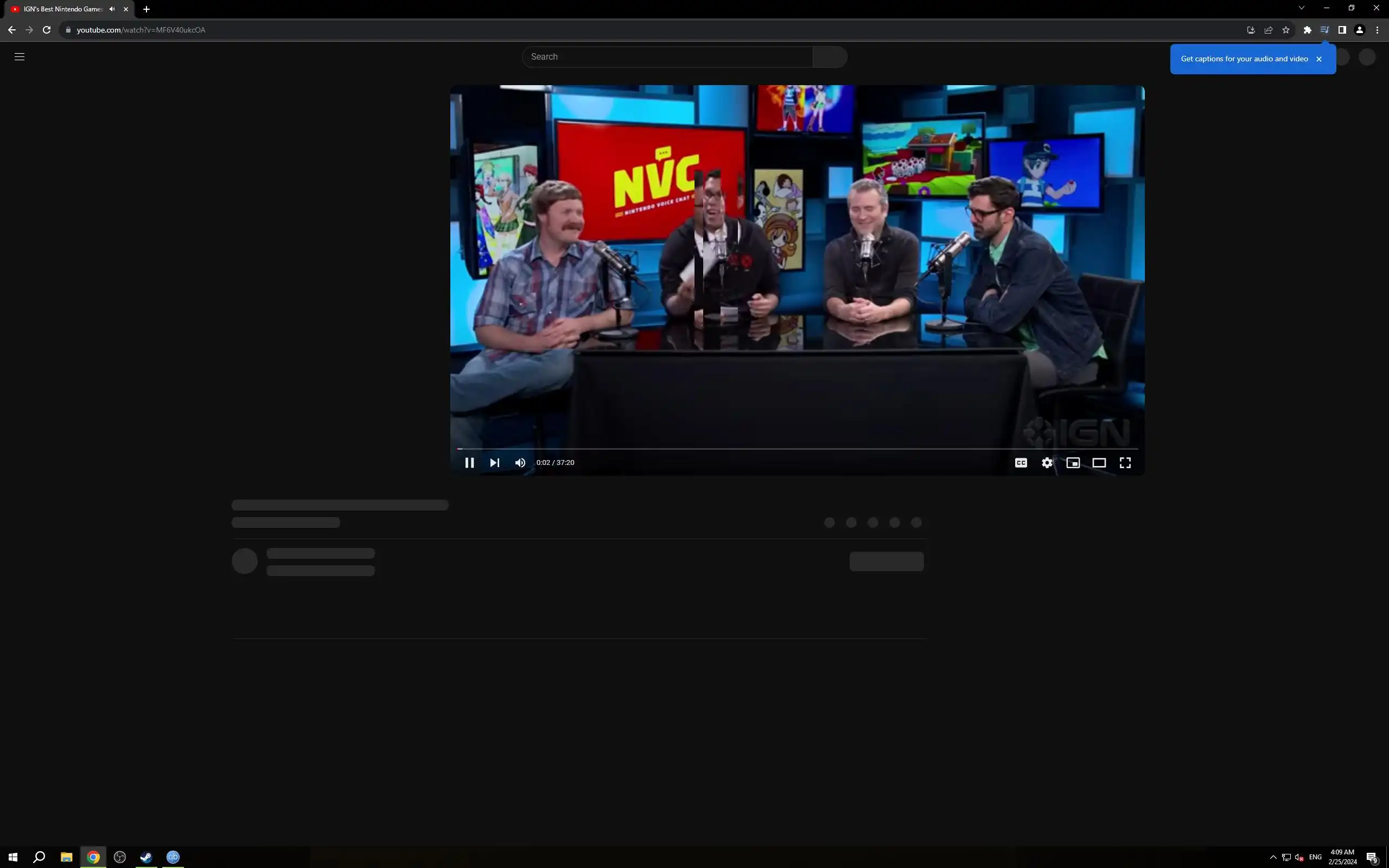
Task: Expand the tab search chevron
Action: click(x=1301, y=8)
